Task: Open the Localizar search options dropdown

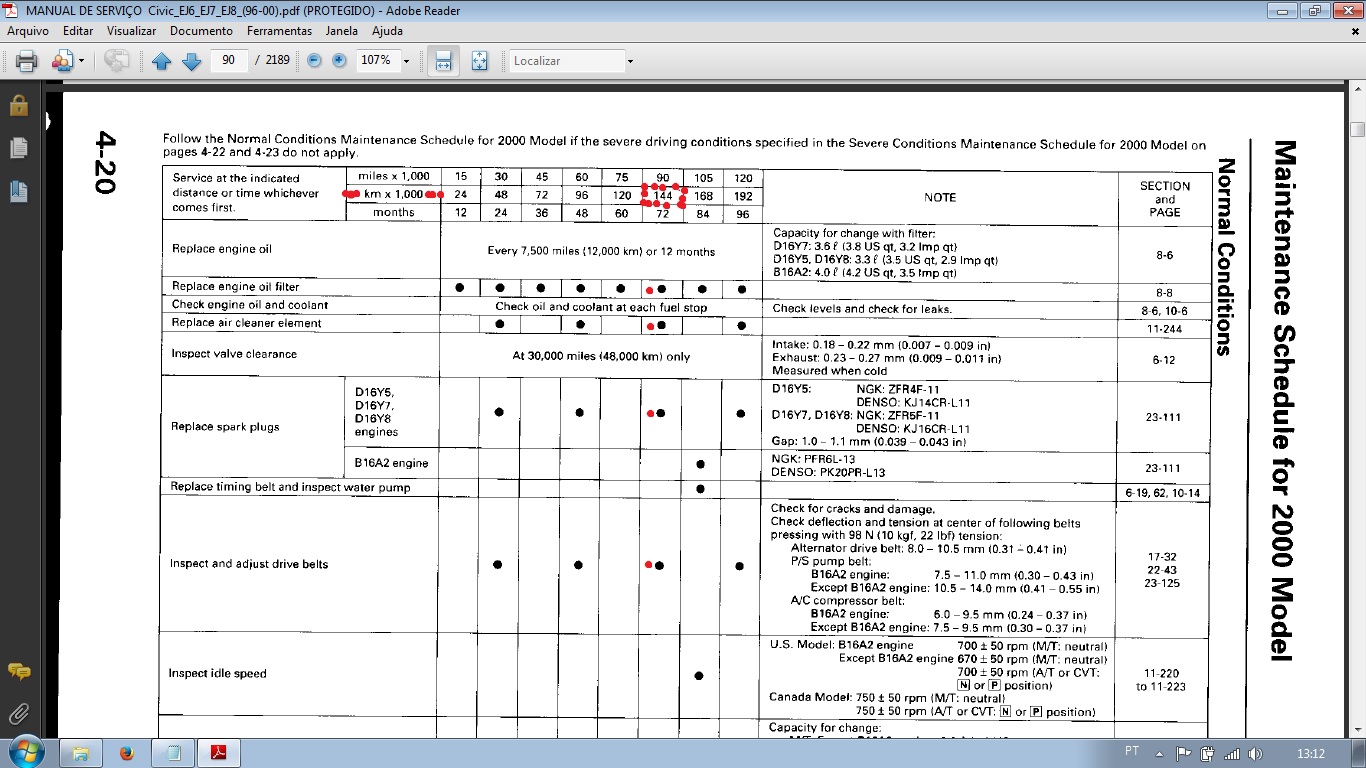Action: 630,61
